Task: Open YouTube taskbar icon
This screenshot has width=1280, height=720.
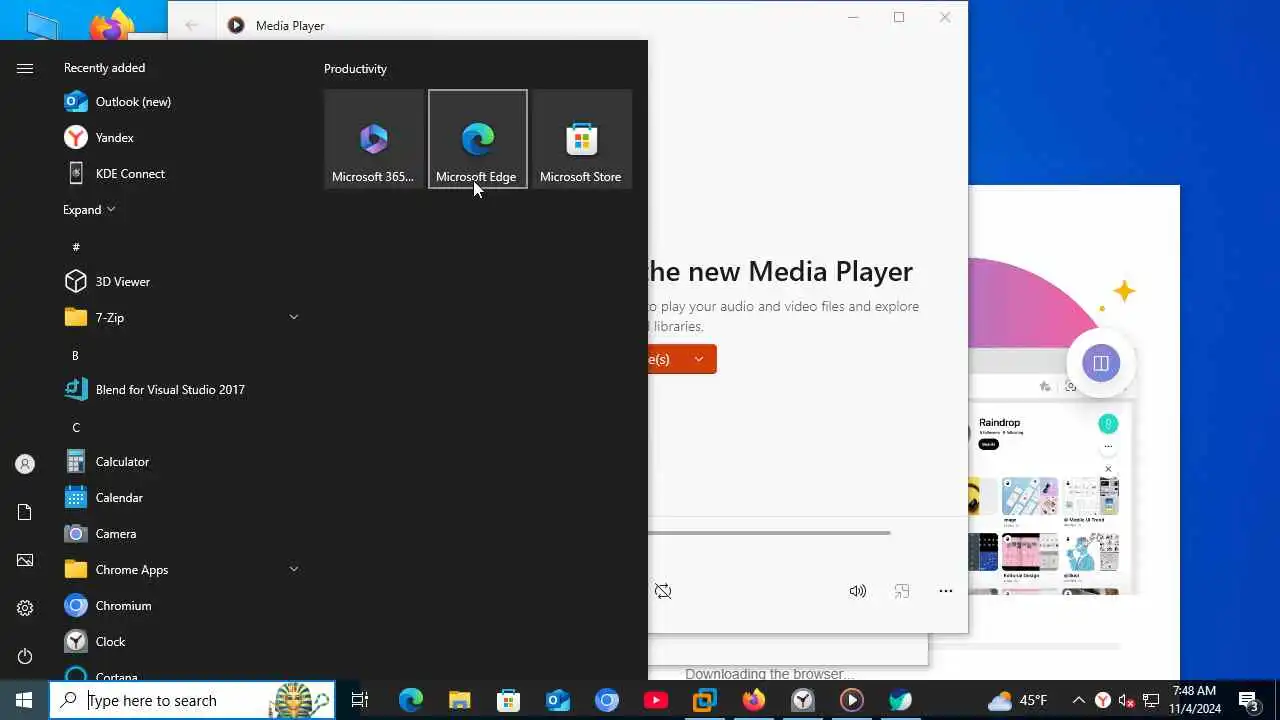Action: pyautogui.click(x=656, y=700)
